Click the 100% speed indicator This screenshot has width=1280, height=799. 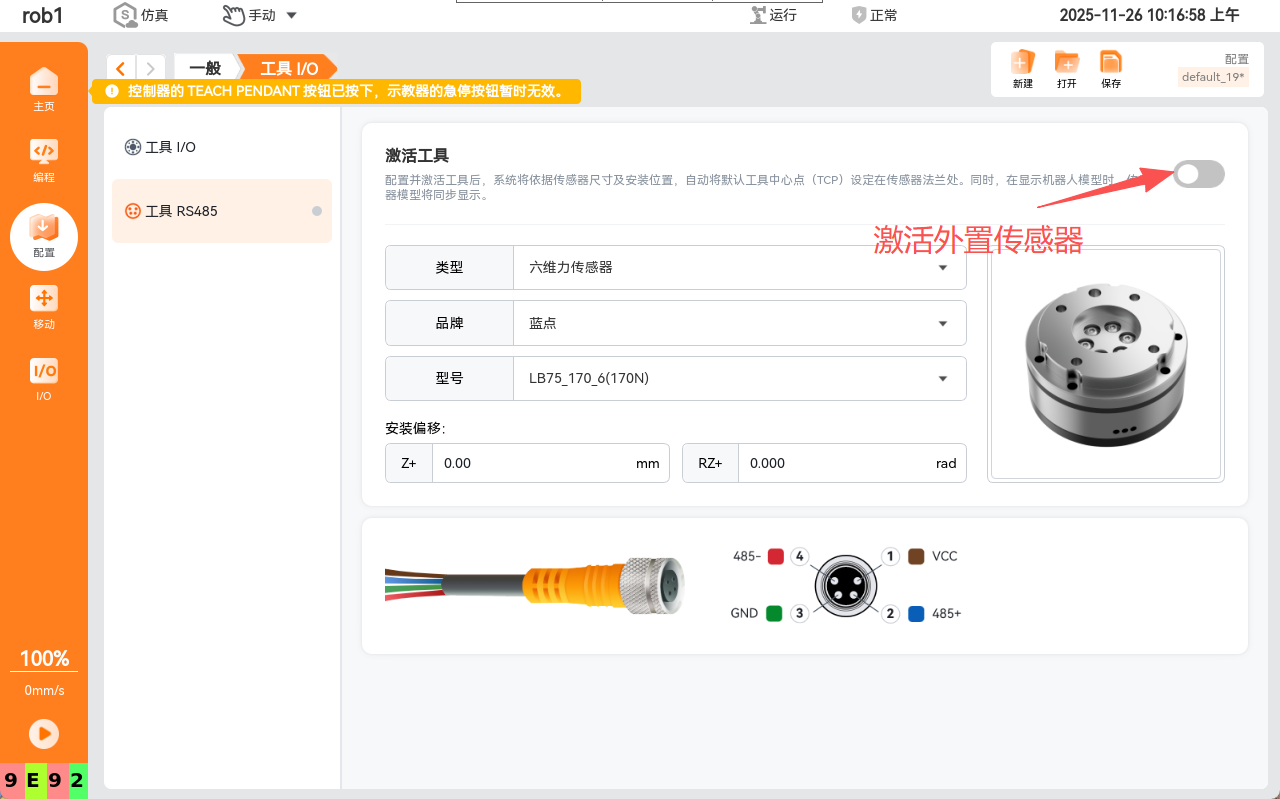pos(44,659)
